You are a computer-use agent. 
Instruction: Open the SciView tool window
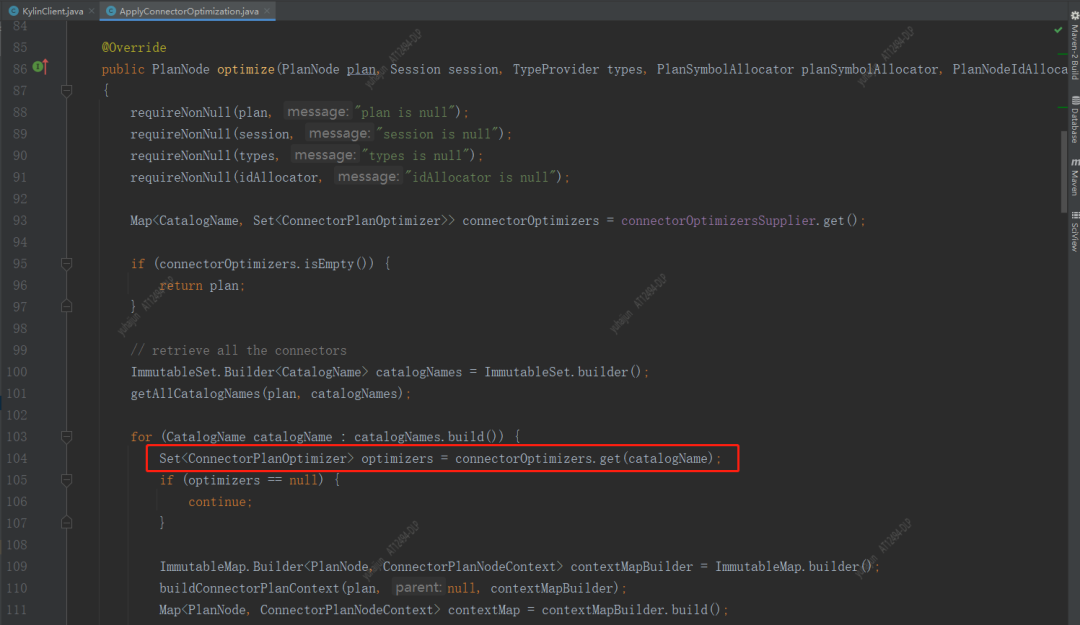pos(1073,231)
